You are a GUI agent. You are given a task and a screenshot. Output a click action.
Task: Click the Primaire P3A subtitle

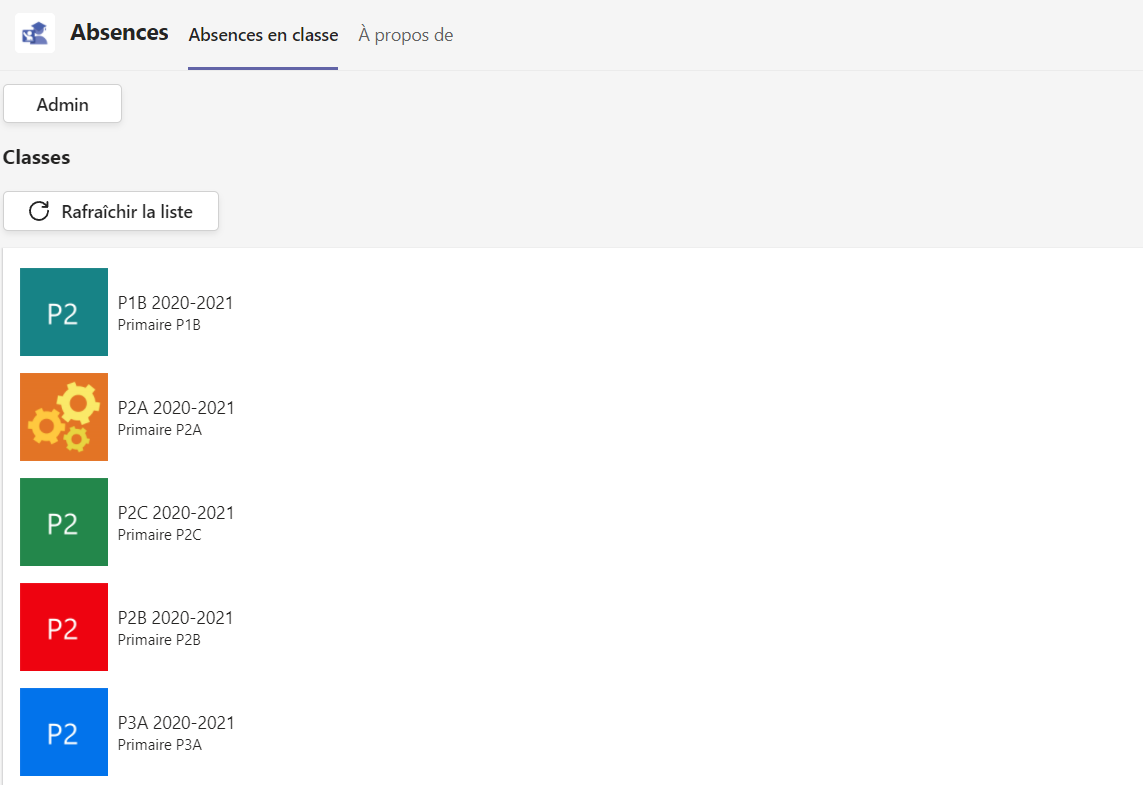pos(160,745)
